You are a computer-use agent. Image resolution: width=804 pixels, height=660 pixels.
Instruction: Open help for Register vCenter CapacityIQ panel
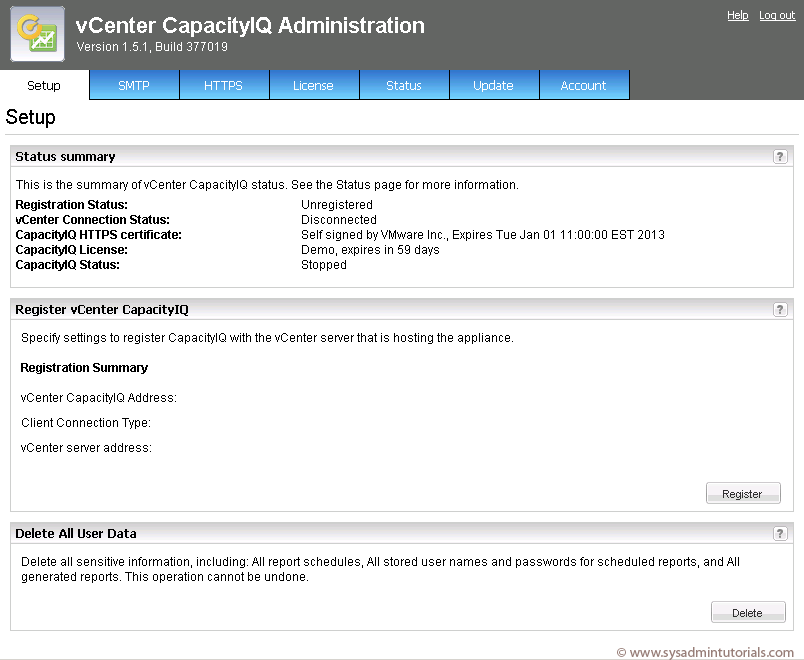[780, 309]
